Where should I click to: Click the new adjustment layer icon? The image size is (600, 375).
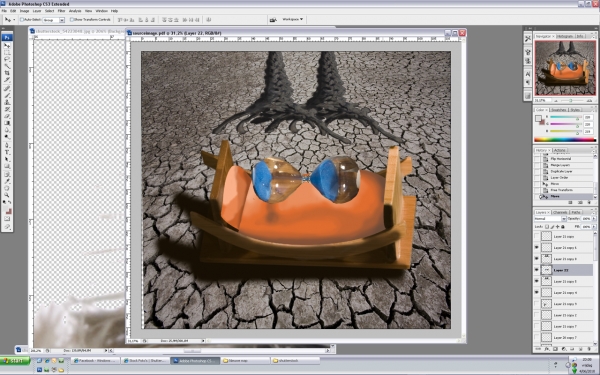pos(564,349)
